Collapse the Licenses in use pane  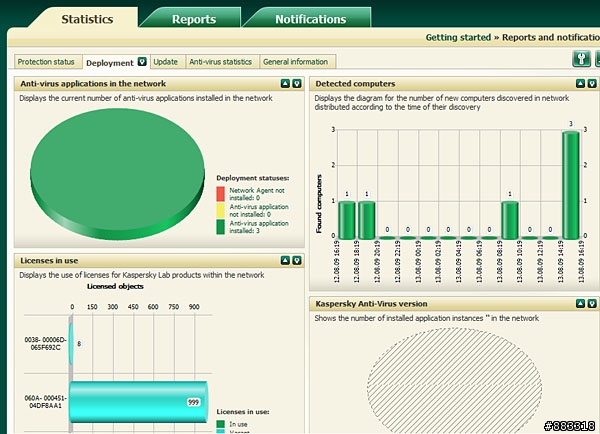(x=285, y=261)
